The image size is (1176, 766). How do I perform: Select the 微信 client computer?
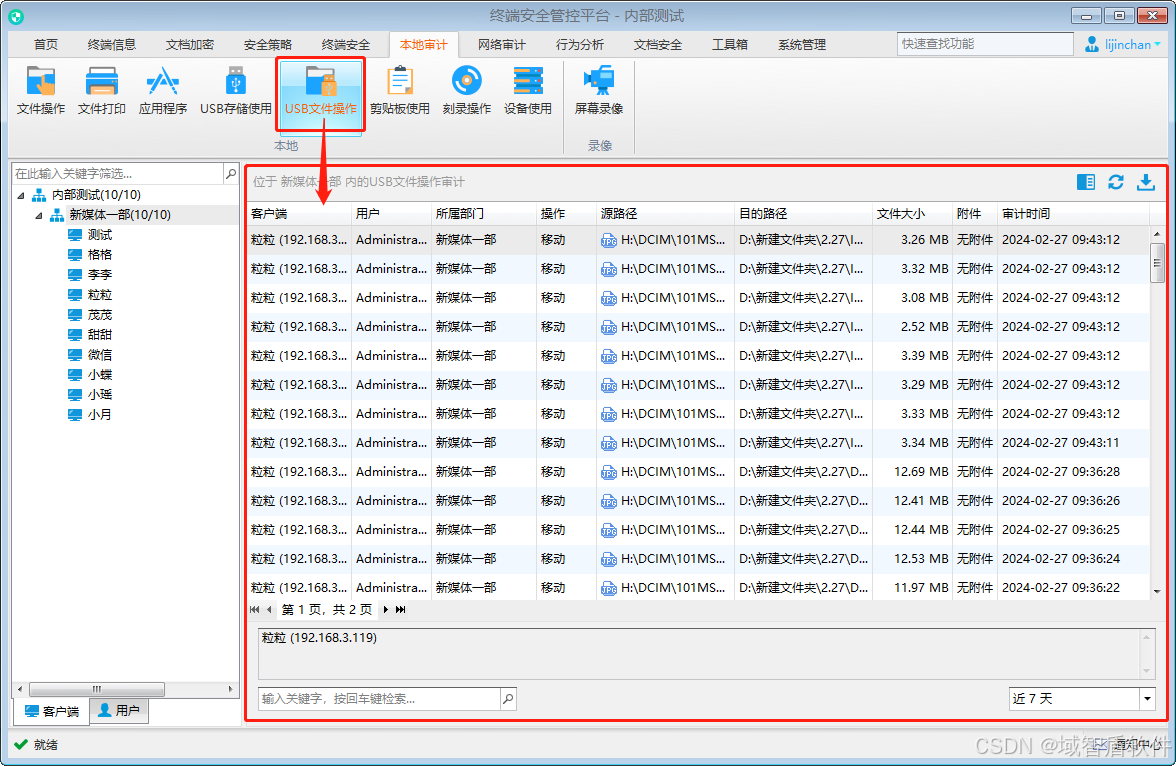[90, 354]
